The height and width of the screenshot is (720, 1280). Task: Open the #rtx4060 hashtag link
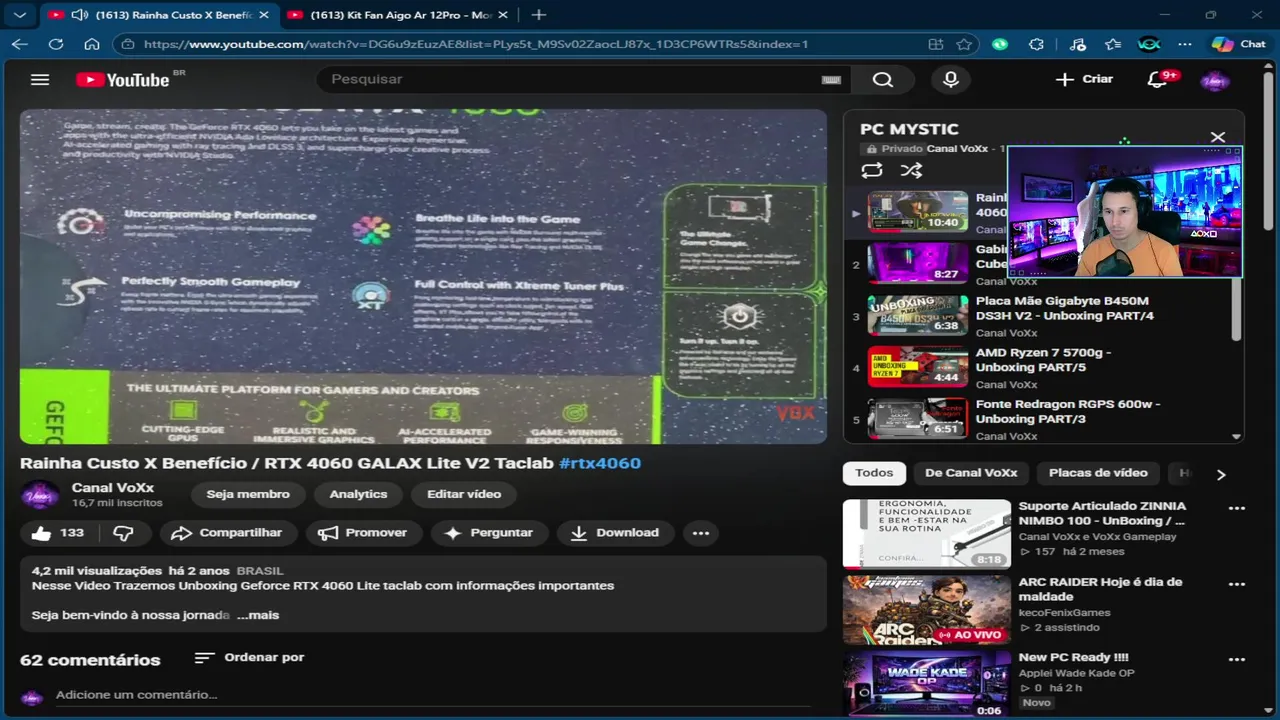click(600, 463)
